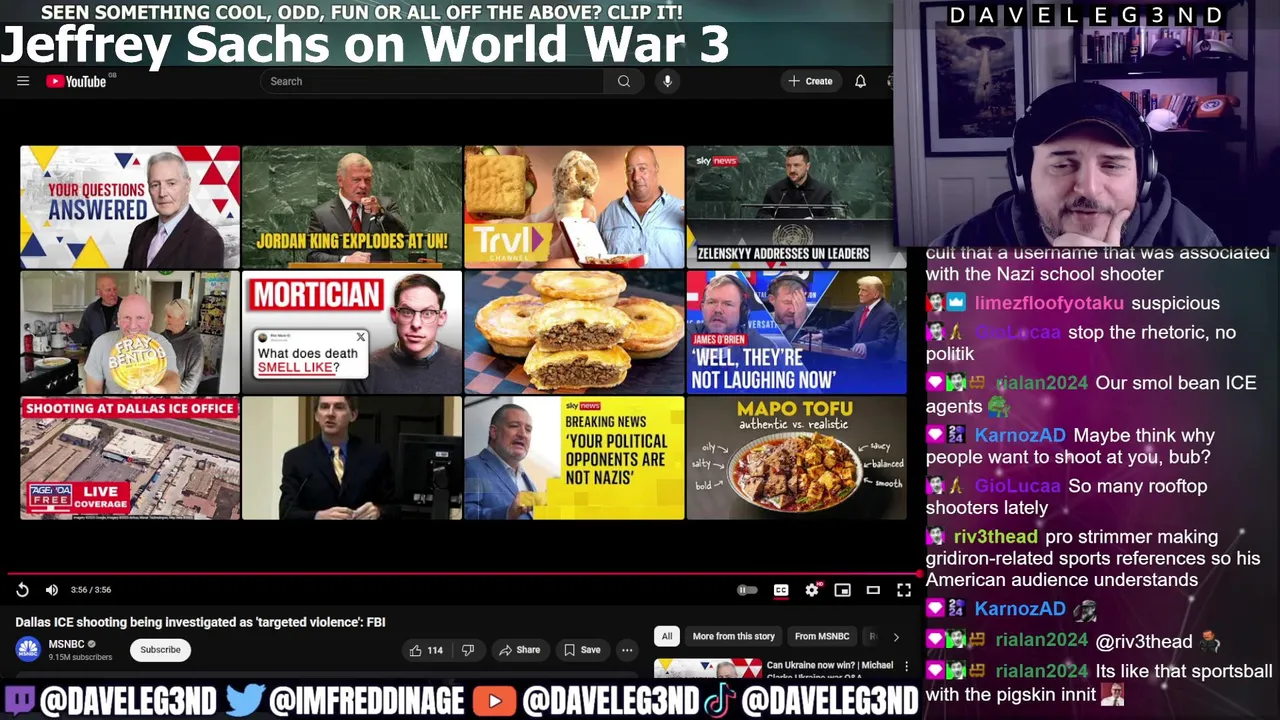The height and width of the screenshot is (720, 1280).
Task: Open the man in suit video thumbnail
Action: 352,458
